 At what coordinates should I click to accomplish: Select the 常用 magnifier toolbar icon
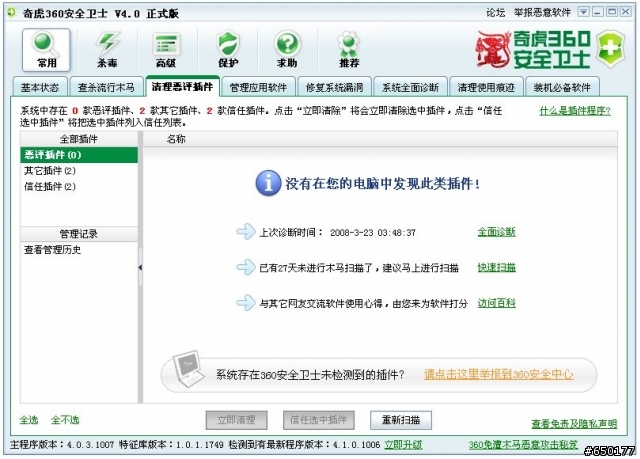coord(46,49)
